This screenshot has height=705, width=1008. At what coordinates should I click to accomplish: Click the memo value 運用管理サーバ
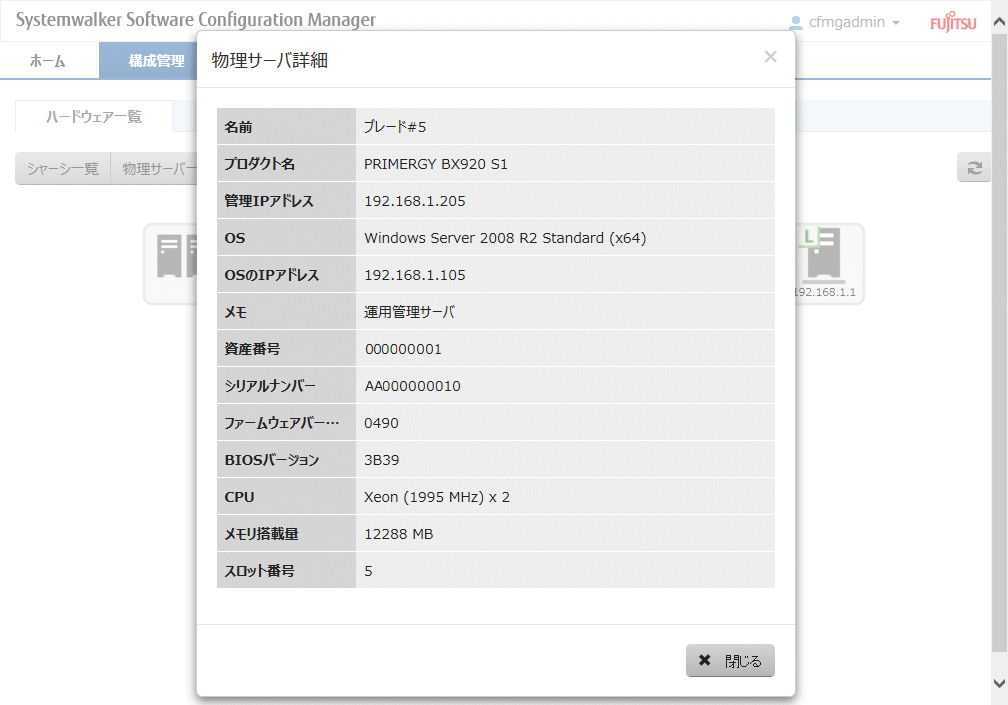[410, 312]
